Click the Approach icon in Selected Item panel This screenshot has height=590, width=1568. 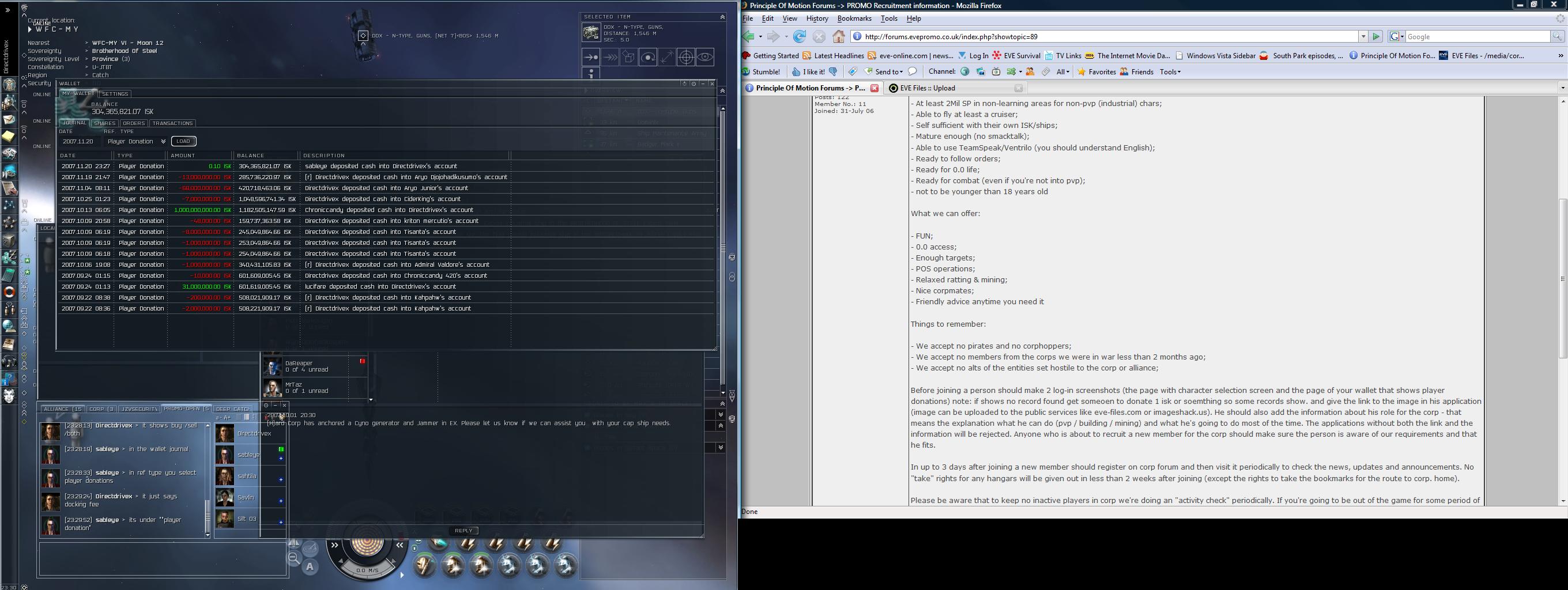pos(590,57)
